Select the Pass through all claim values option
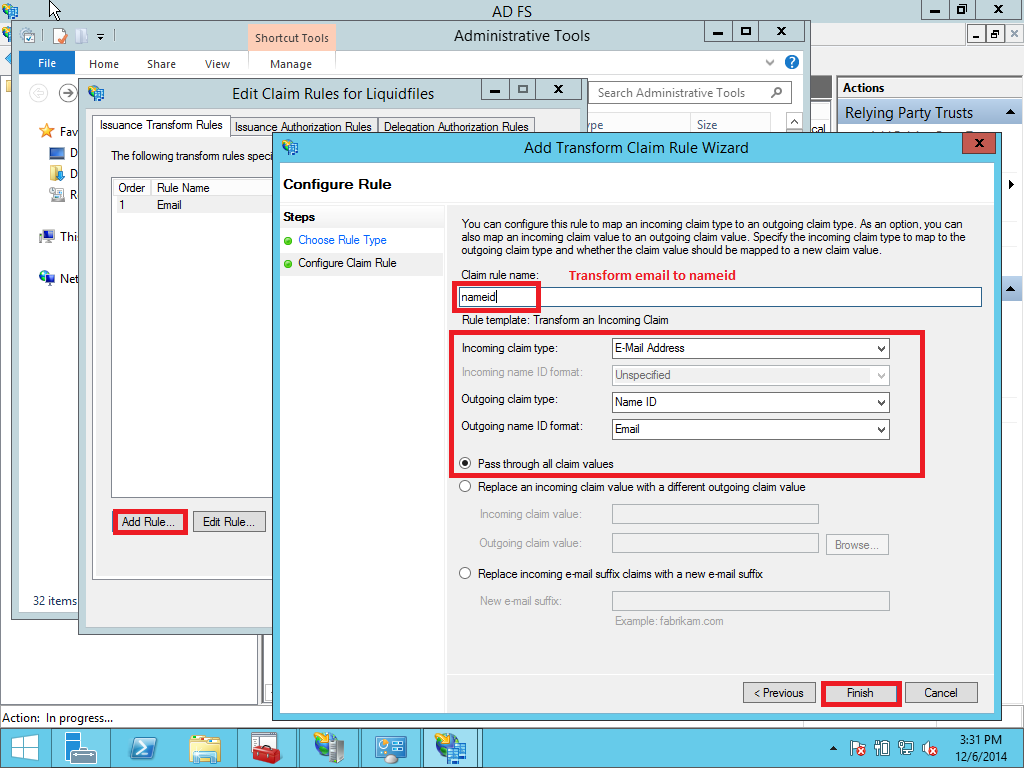 pyautogui.click(x=465, y=462)
